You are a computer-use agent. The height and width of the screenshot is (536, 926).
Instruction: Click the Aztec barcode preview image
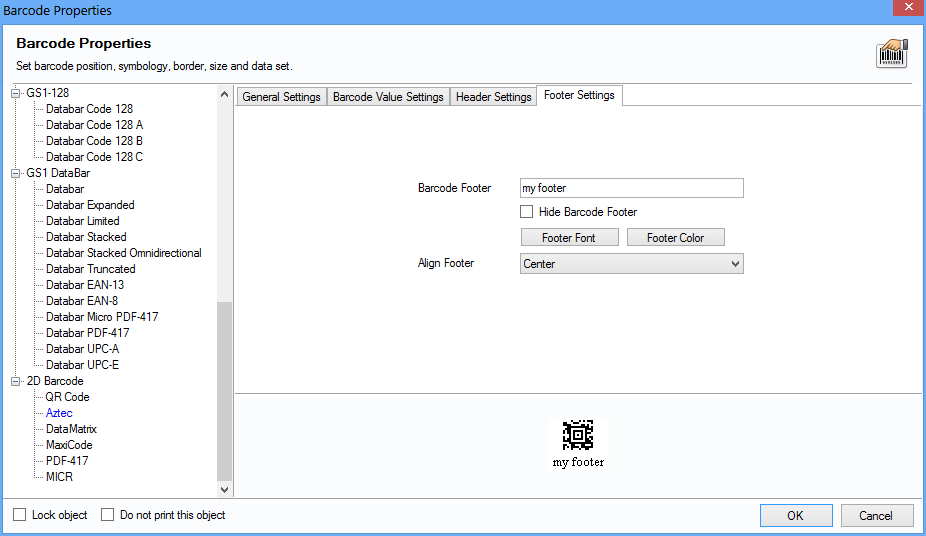point(578,435)
